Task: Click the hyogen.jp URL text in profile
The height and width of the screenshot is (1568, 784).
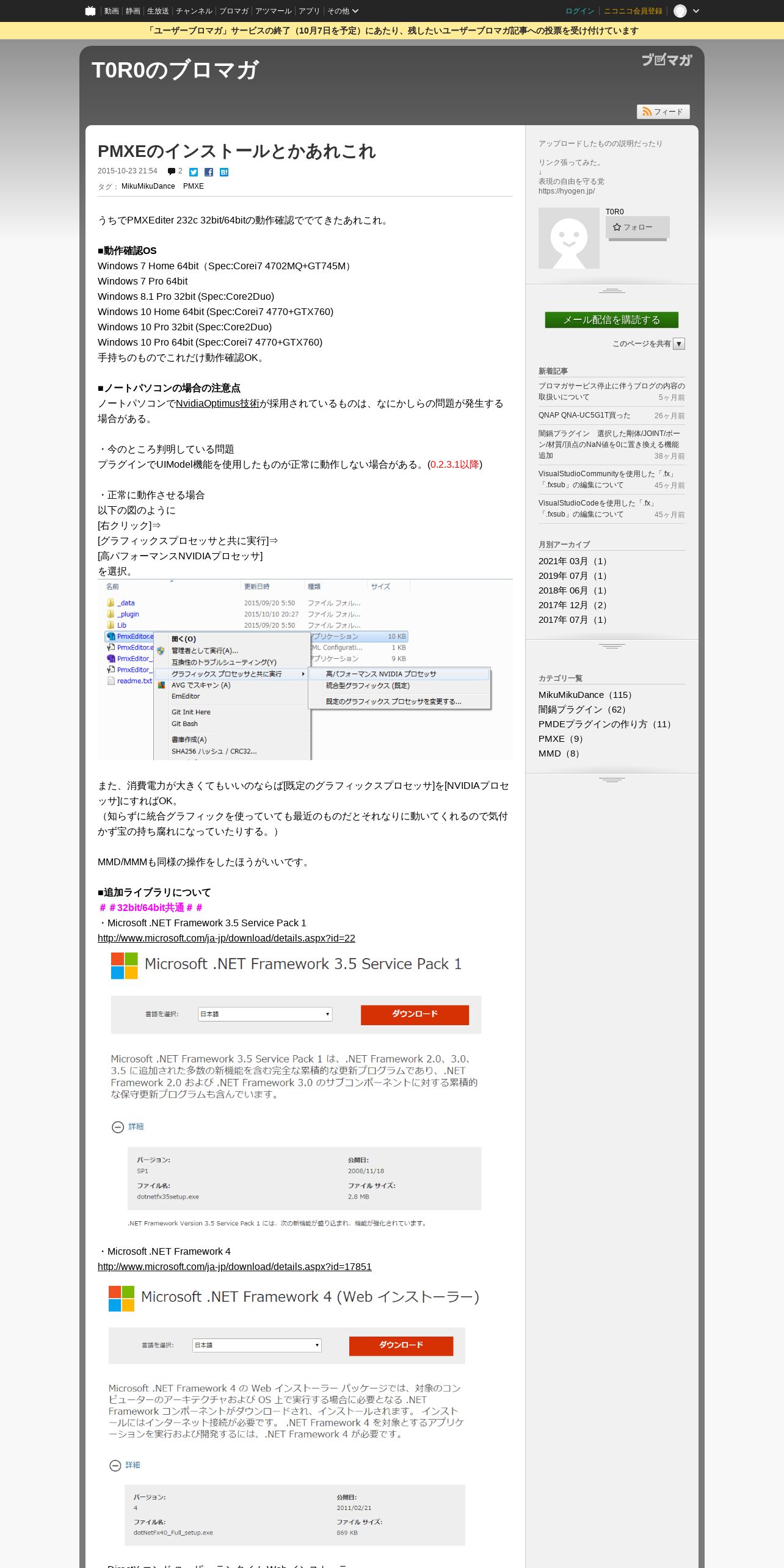Action: coord(567,191)
